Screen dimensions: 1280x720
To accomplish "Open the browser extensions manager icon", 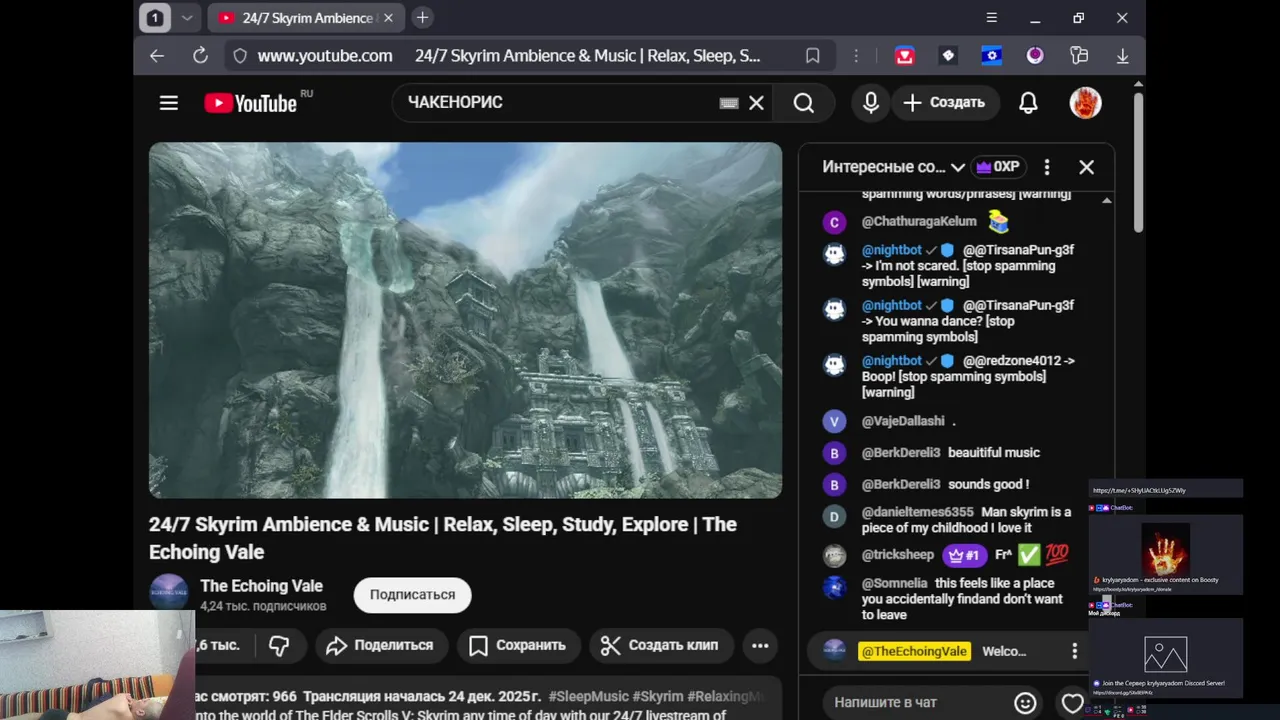I will coord(1079,56).
